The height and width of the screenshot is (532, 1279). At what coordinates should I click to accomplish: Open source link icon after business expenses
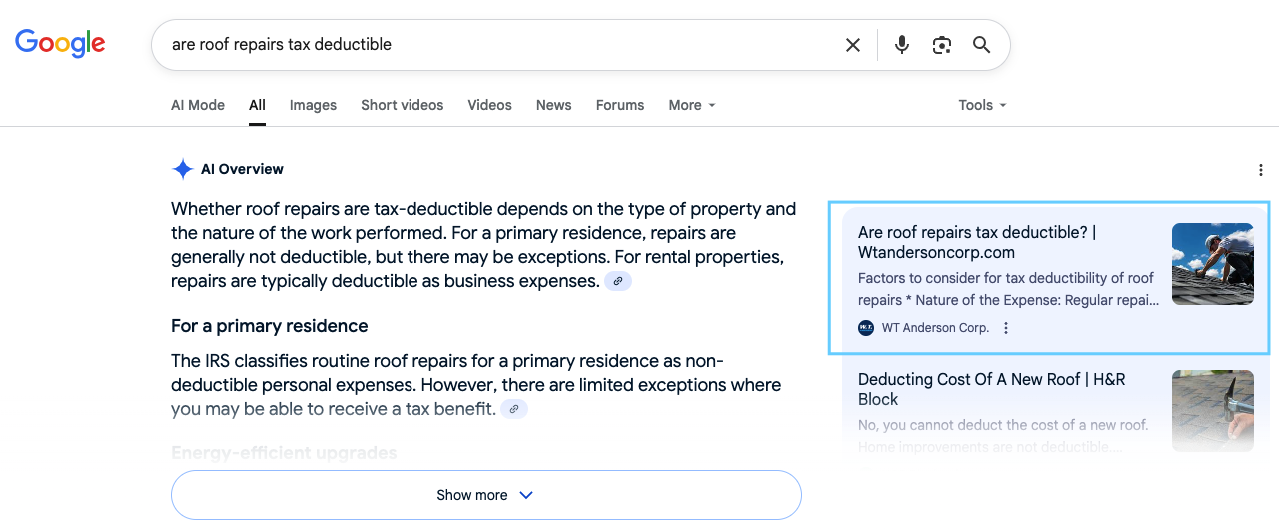(x=618, y=282)
